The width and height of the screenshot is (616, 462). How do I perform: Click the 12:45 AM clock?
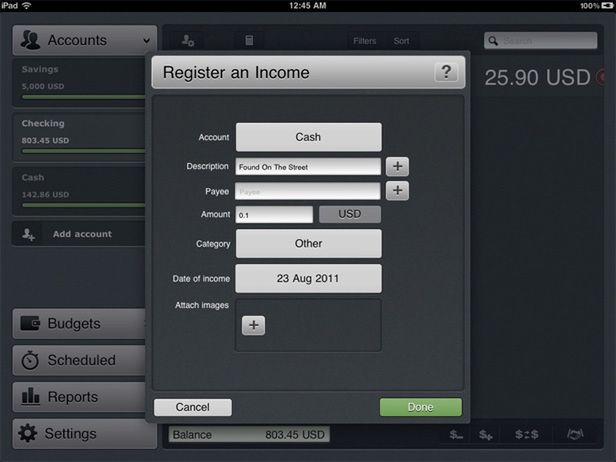pyautogui.click(x=308, y=6)
